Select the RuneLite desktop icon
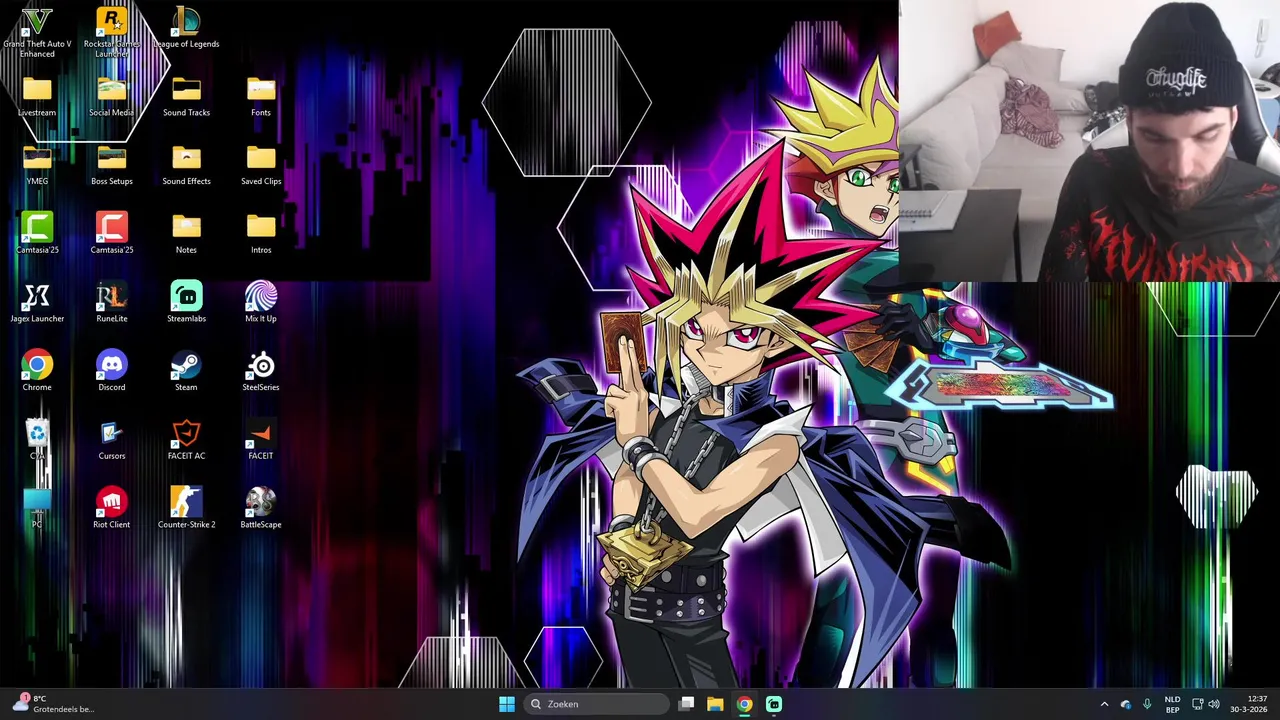This screenshot has width=1280, height=720. [x=111, y=303]
